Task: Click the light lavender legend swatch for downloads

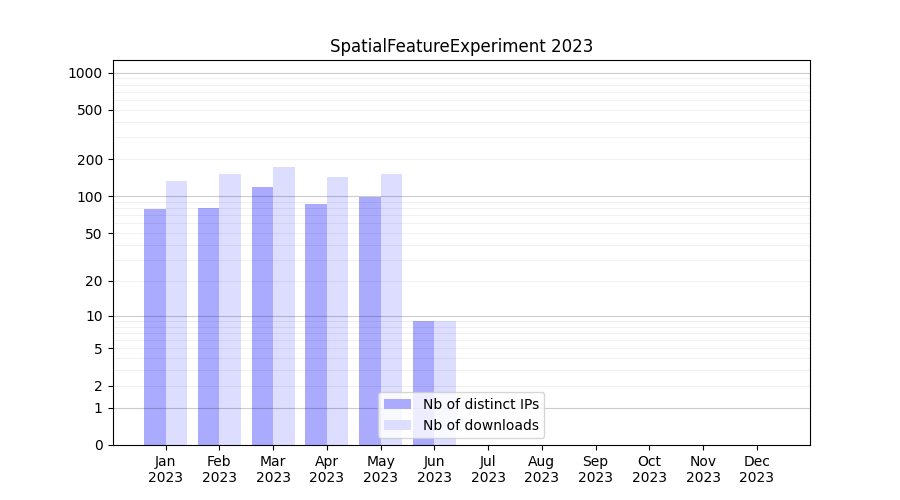Action: pos(397,425)
